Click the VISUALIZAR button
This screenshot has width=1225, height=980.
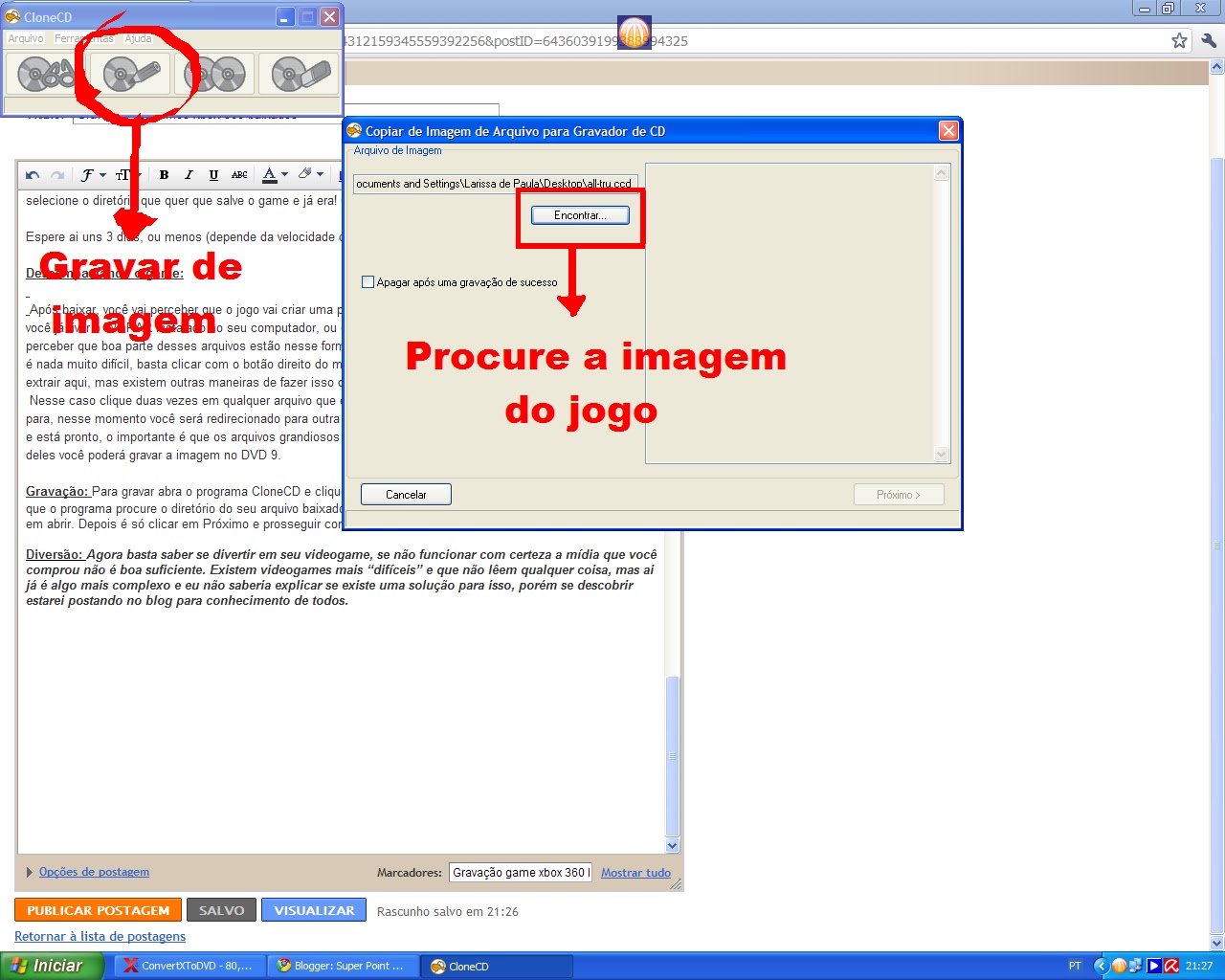click(x=314, y=910)
